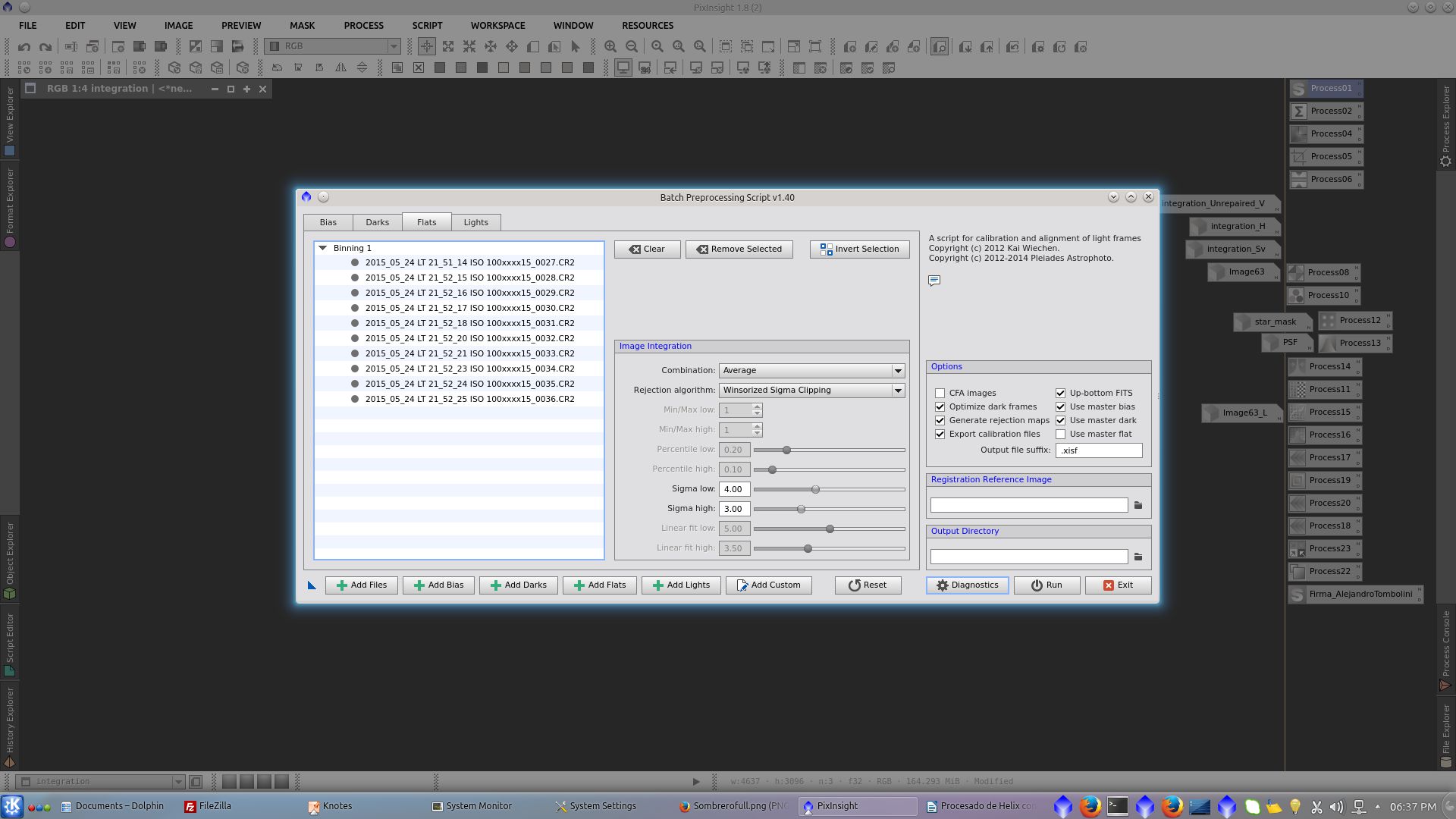Click the printer/save icon next to the channel selector
Image resolution: width=1456 pixels, height=819 pixels.
coord(238,47)
